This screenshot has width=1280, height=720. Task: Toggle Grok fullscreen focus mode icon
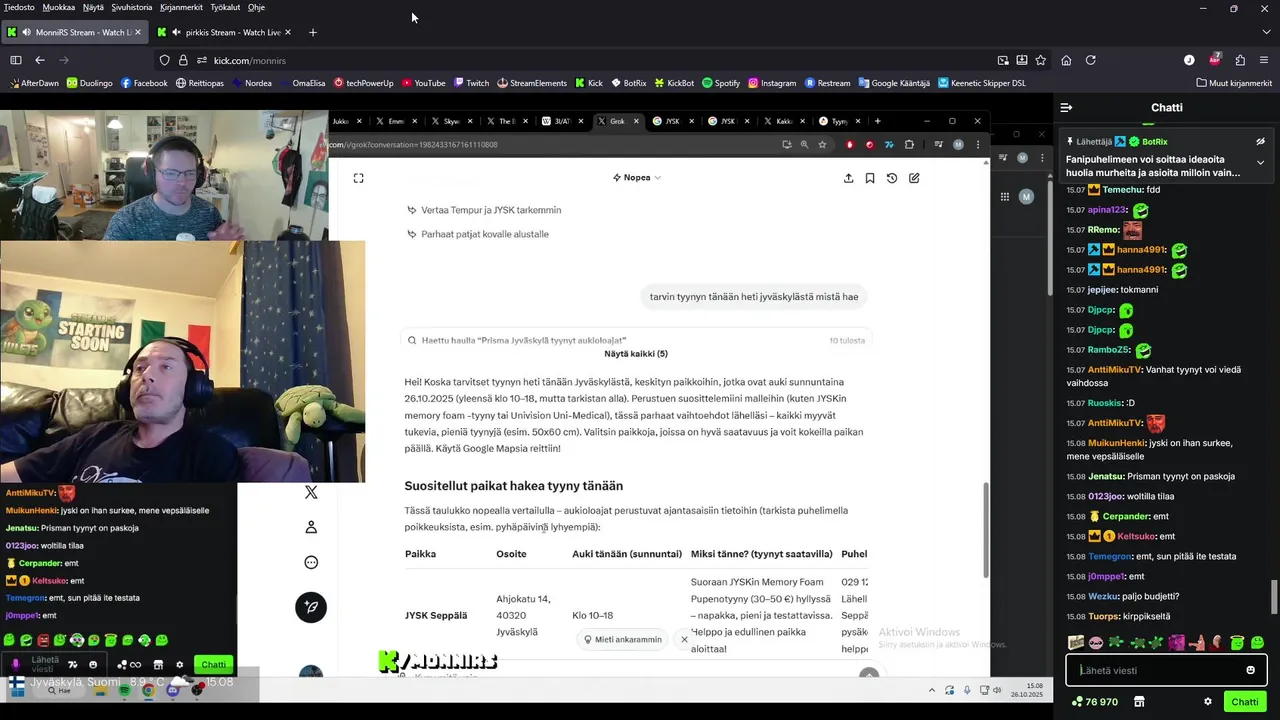358,178
